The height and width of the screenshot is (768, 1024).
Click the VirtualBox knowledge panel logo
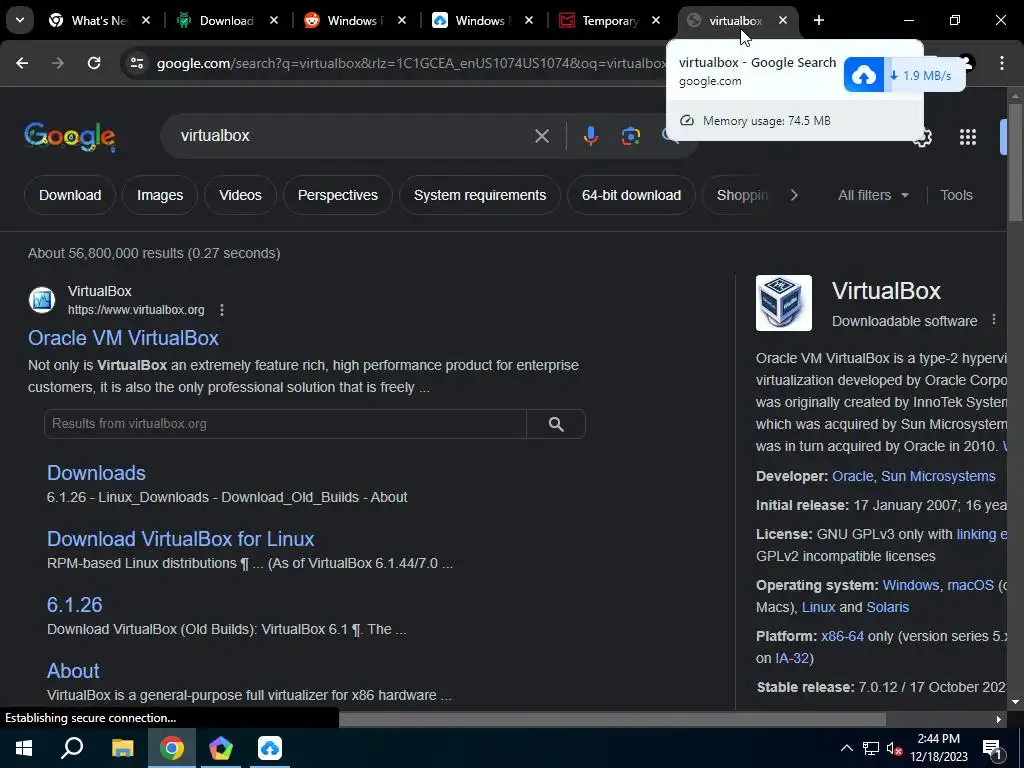pos(784,303)
